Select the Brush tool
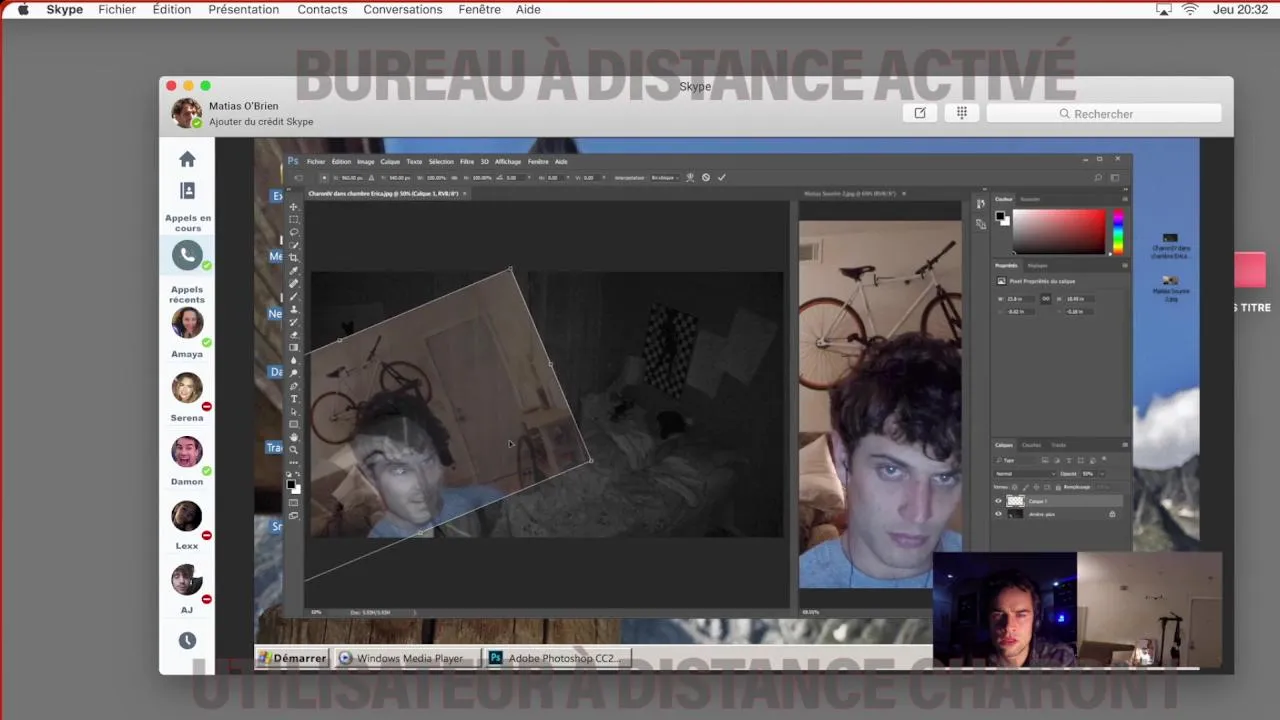 pyautogui.click(x=294, y=295)
